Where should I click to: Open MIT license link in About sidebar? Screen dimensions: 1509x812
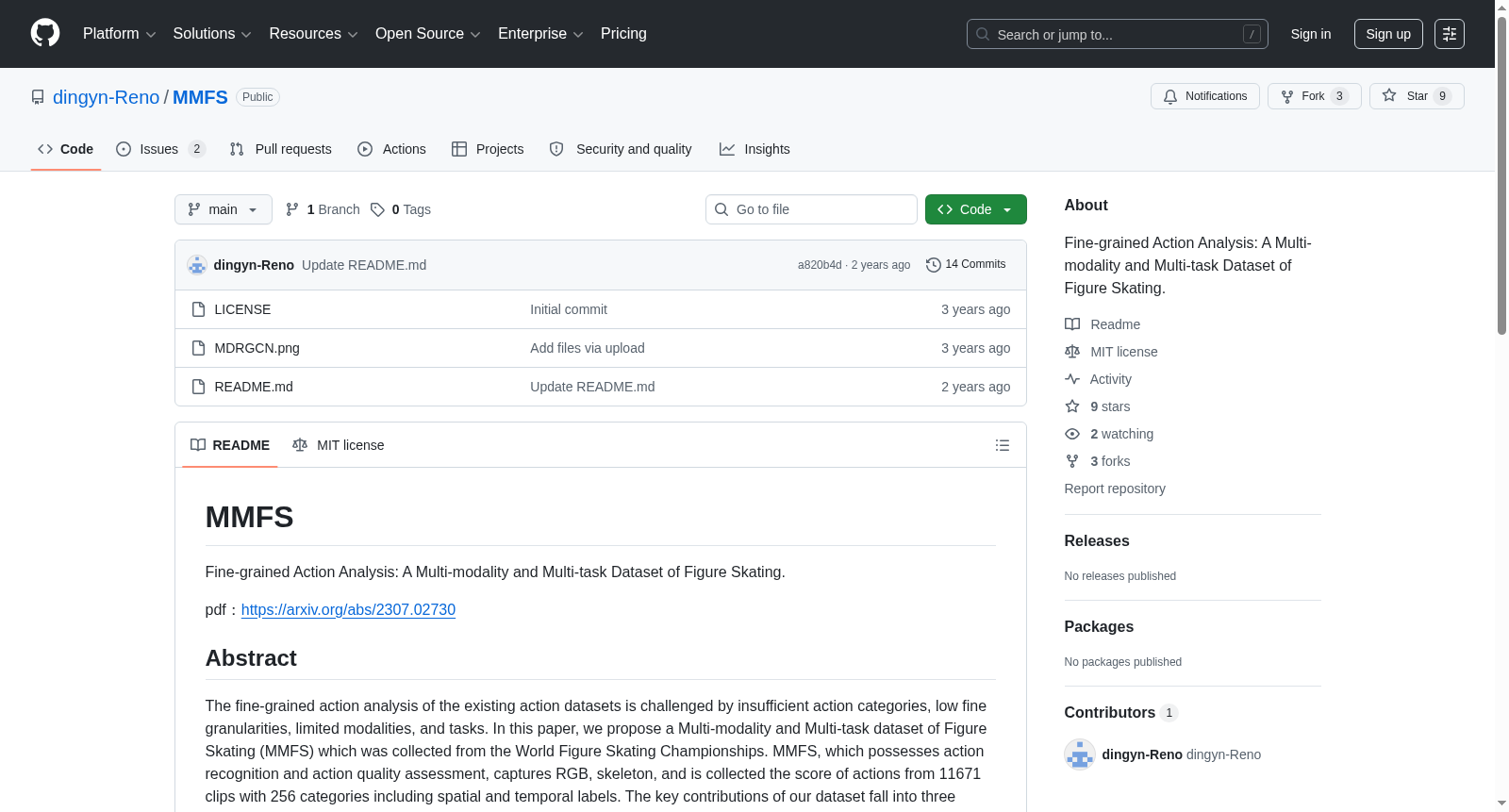[x=1111, y=352]
